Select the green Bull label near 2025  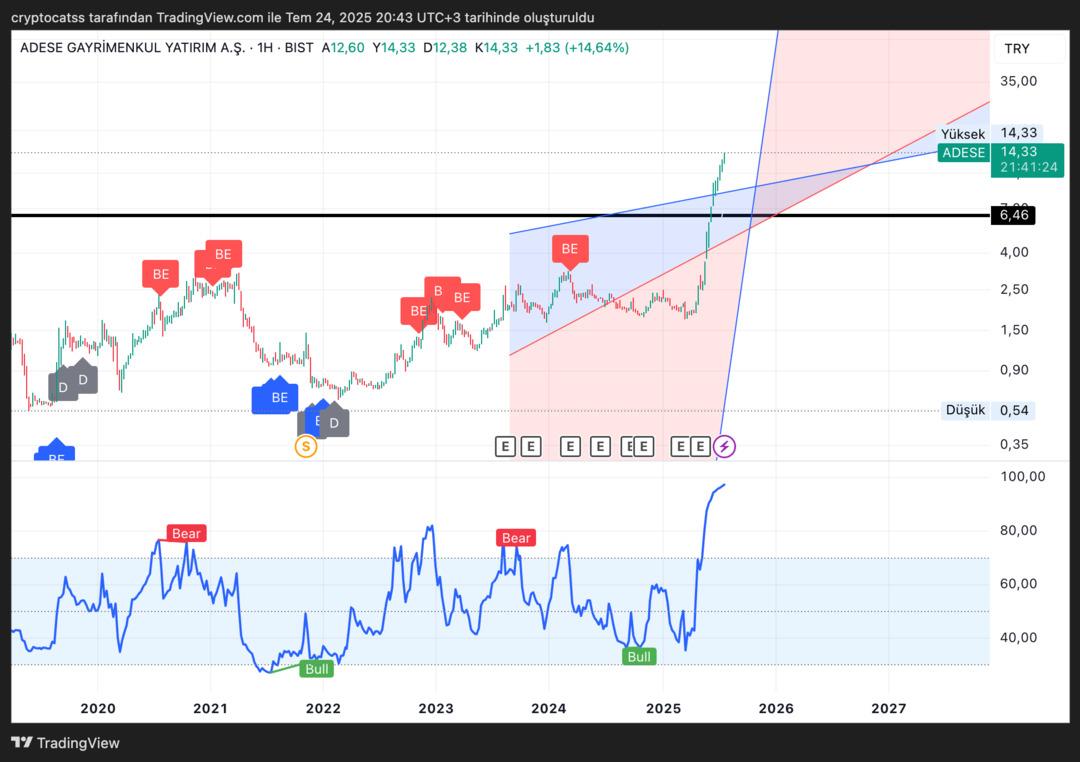click(638, 656)
